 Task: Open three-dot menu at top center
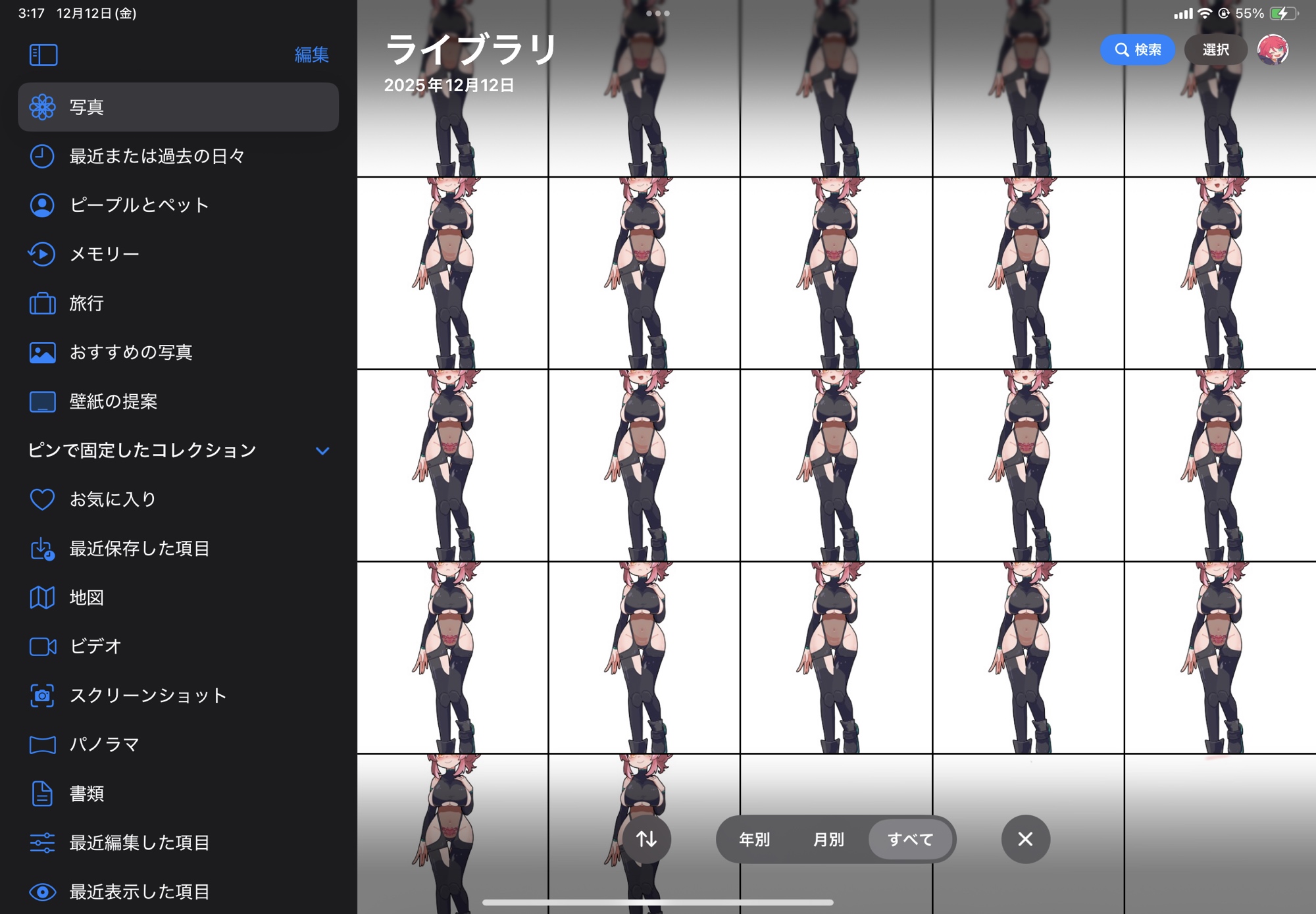[x=657, y=13]
